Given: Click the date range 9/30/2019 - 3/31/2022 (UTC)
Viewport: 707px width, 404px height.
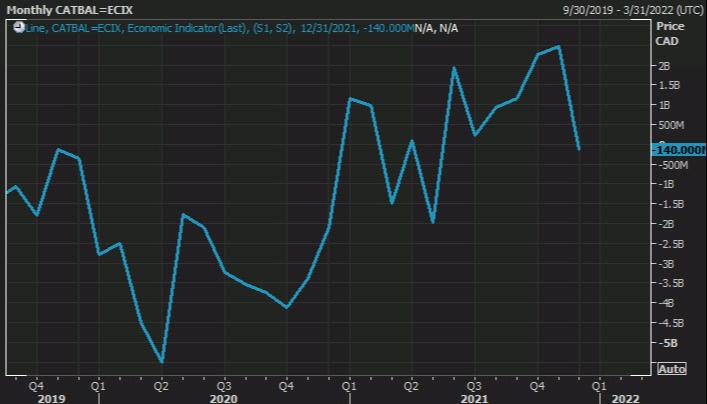Looking at the screenshot, I should (x=633, y=9).
